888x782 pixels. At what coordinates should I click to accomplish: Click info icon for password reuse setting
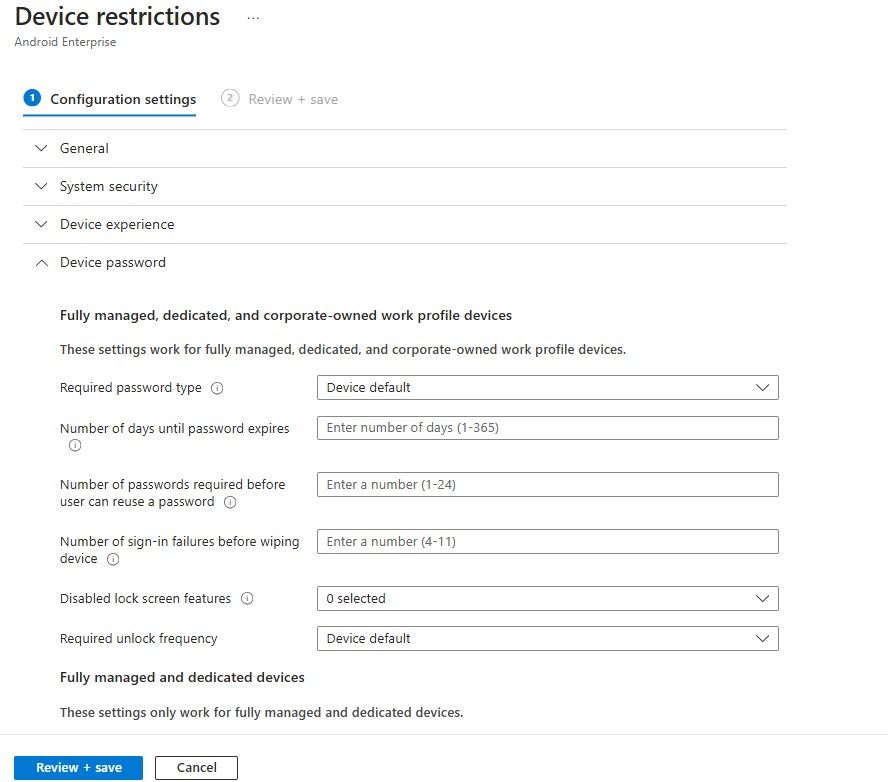230,502
